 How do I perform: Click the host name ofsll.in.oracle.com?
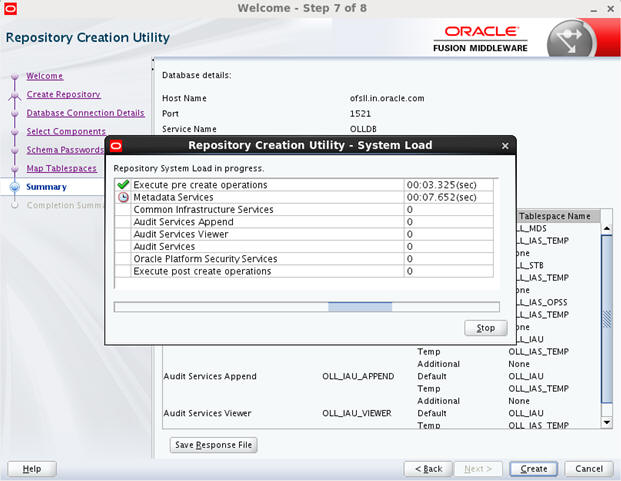[x=387, y=98]
